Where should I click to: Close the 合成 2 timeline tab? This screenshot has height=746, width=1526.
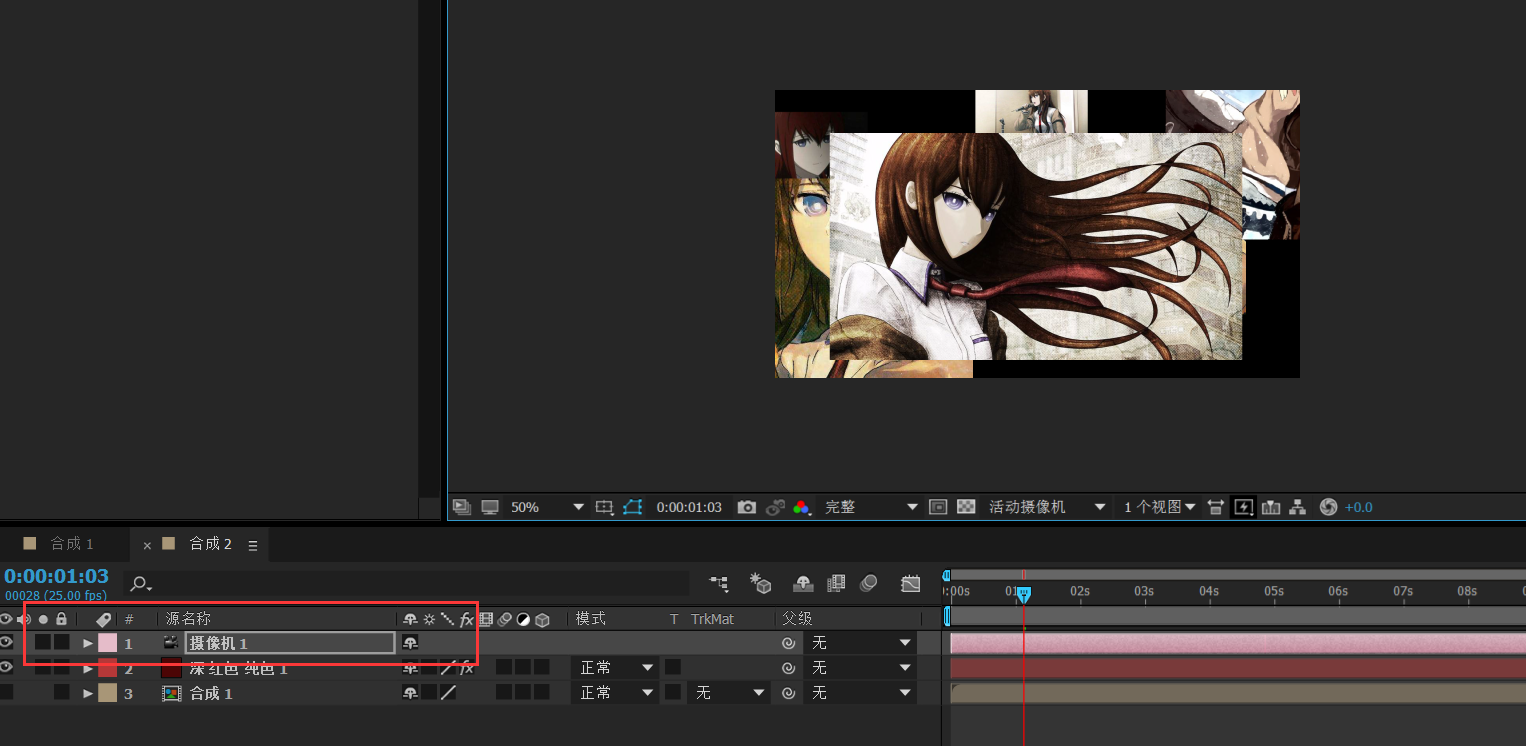pyautogui.click(x=147, y=545)
